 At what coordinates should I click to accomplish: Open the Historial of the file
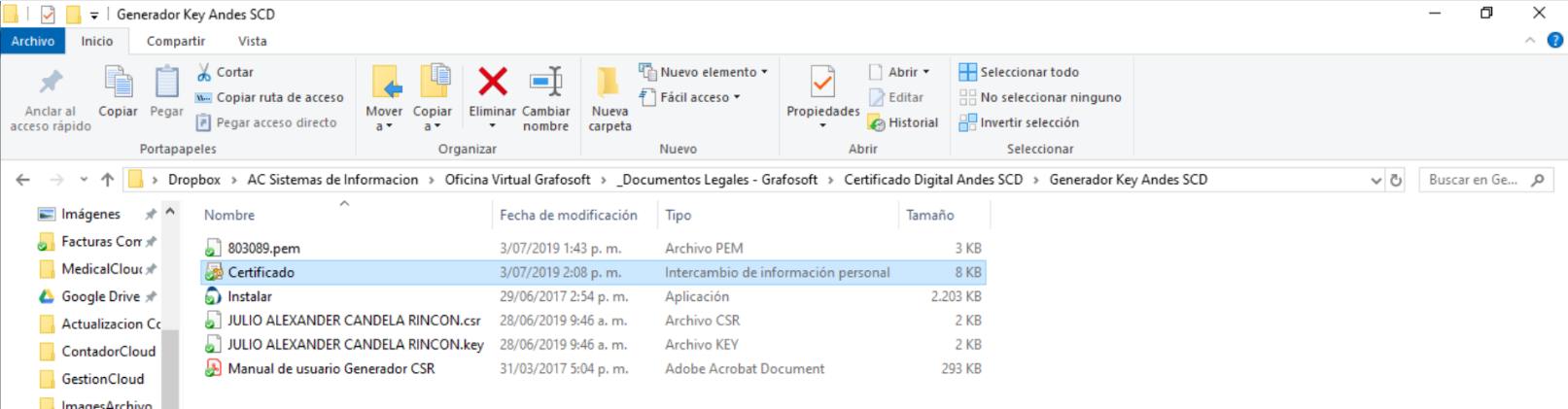click(903, 122)
